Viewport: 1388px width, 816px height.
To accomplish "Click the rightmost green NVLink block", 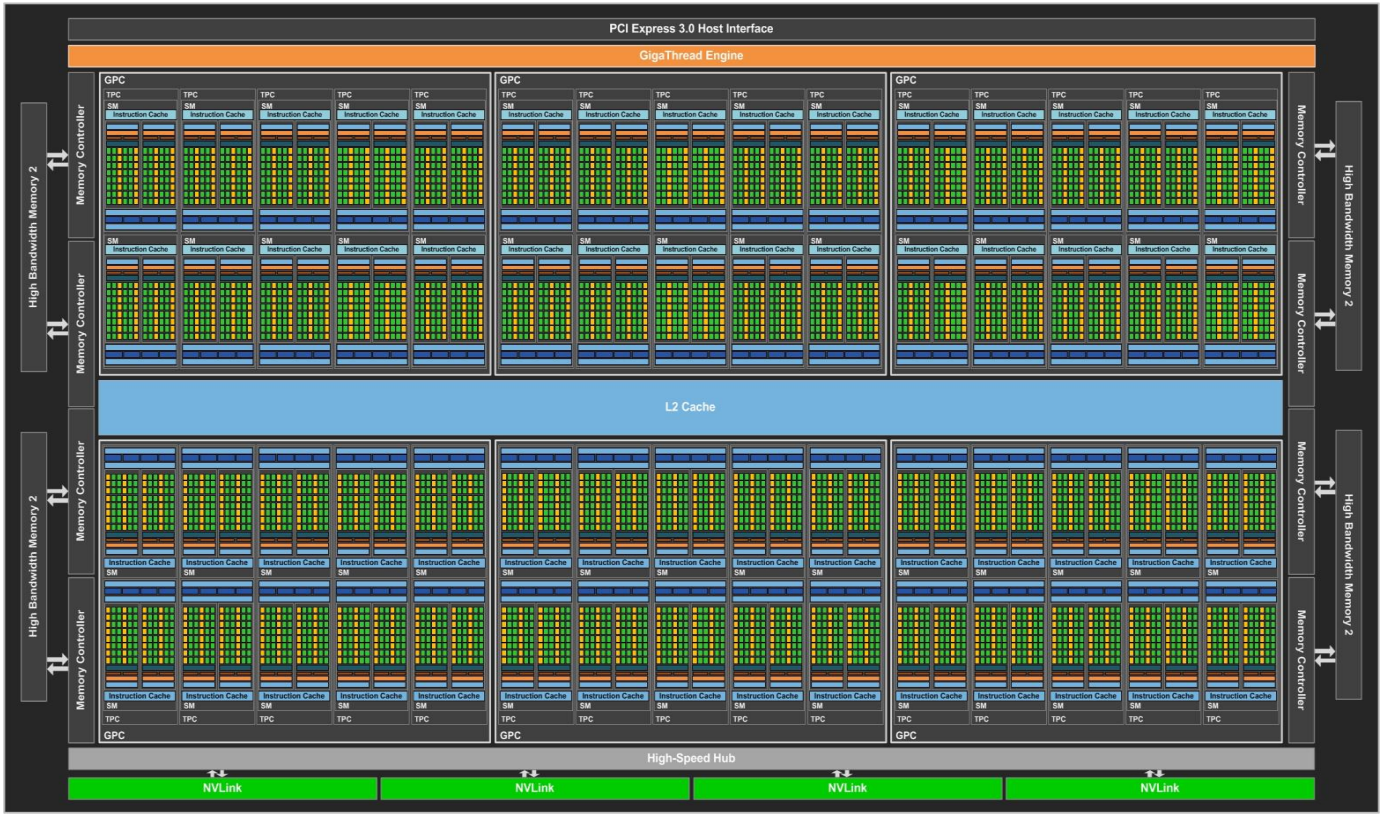I will click(x=1160, y=788).
